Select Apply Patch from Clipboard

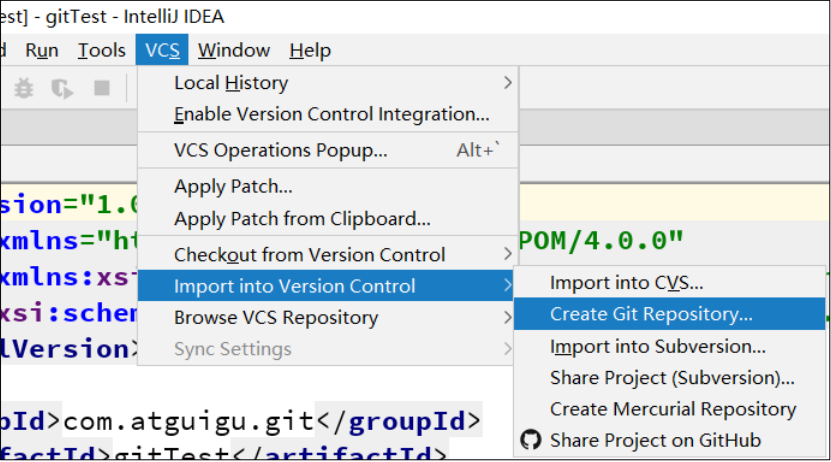pos(302,218)
